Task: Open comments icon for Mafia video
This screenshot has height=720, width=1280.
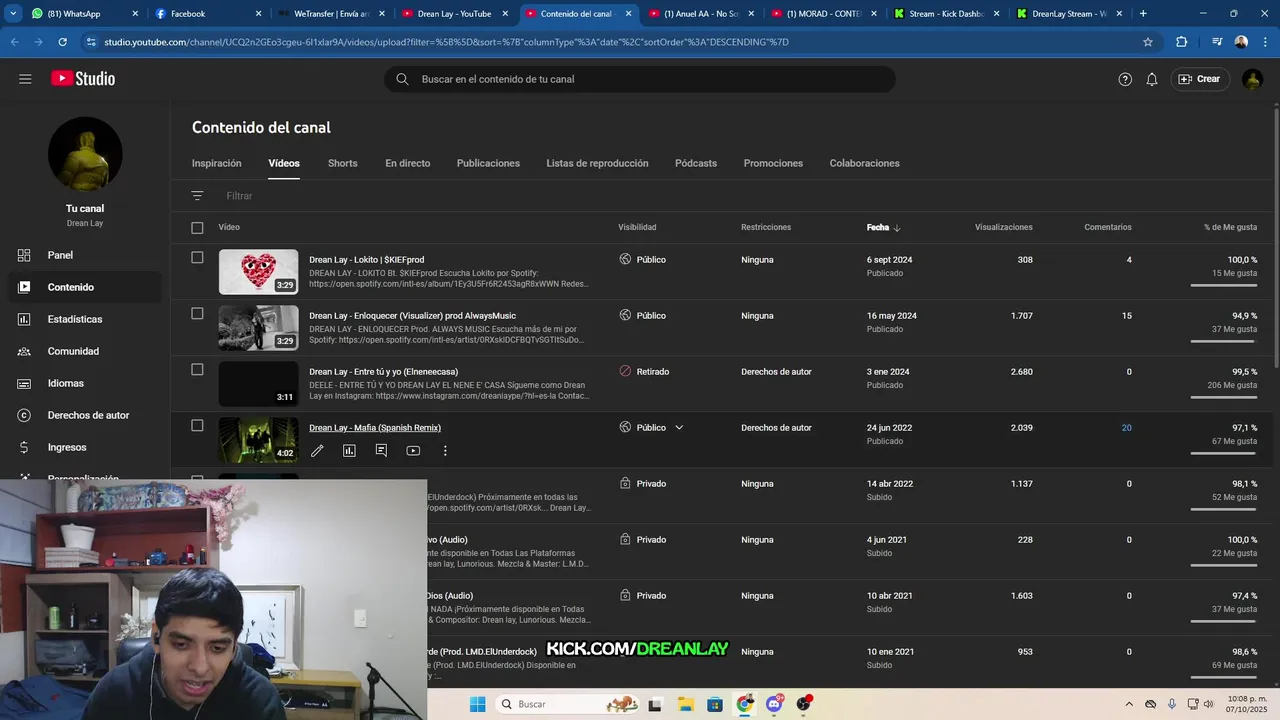Action: point(381,451)
